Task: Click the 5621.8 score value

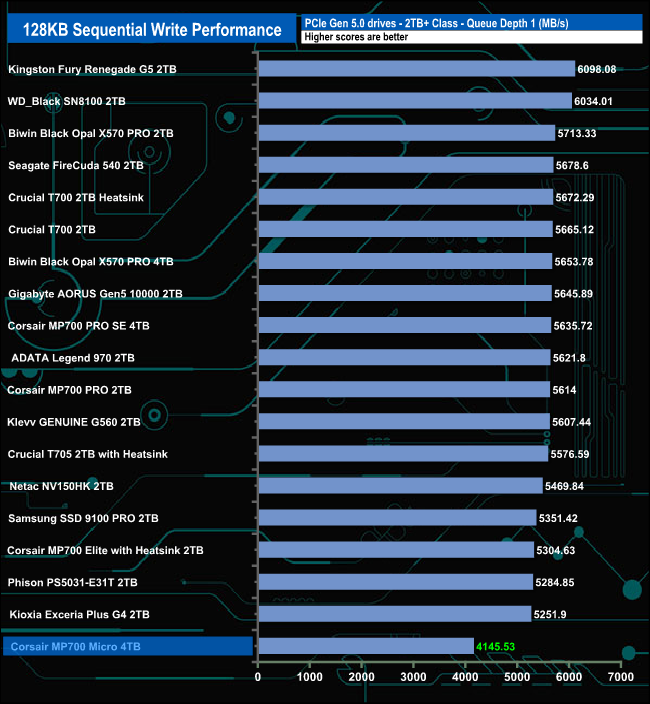Action: tap(569, 358)
